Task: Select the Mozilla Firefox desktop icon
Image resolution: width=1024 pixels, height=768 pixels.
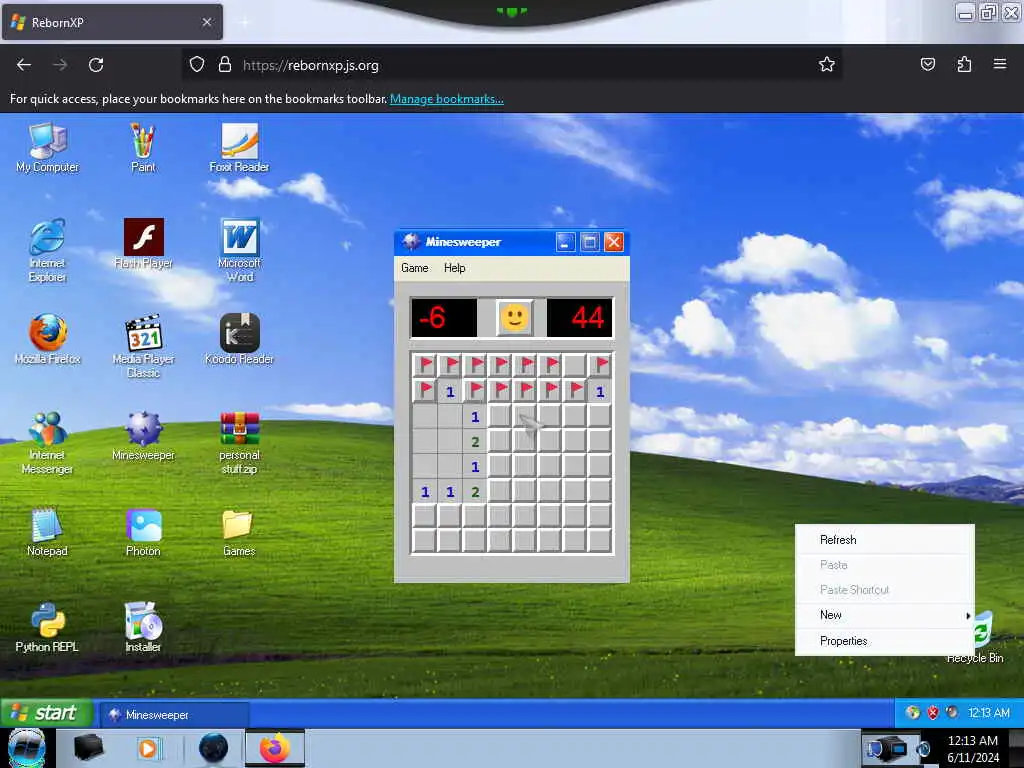Action: click(x=47, y=340)
